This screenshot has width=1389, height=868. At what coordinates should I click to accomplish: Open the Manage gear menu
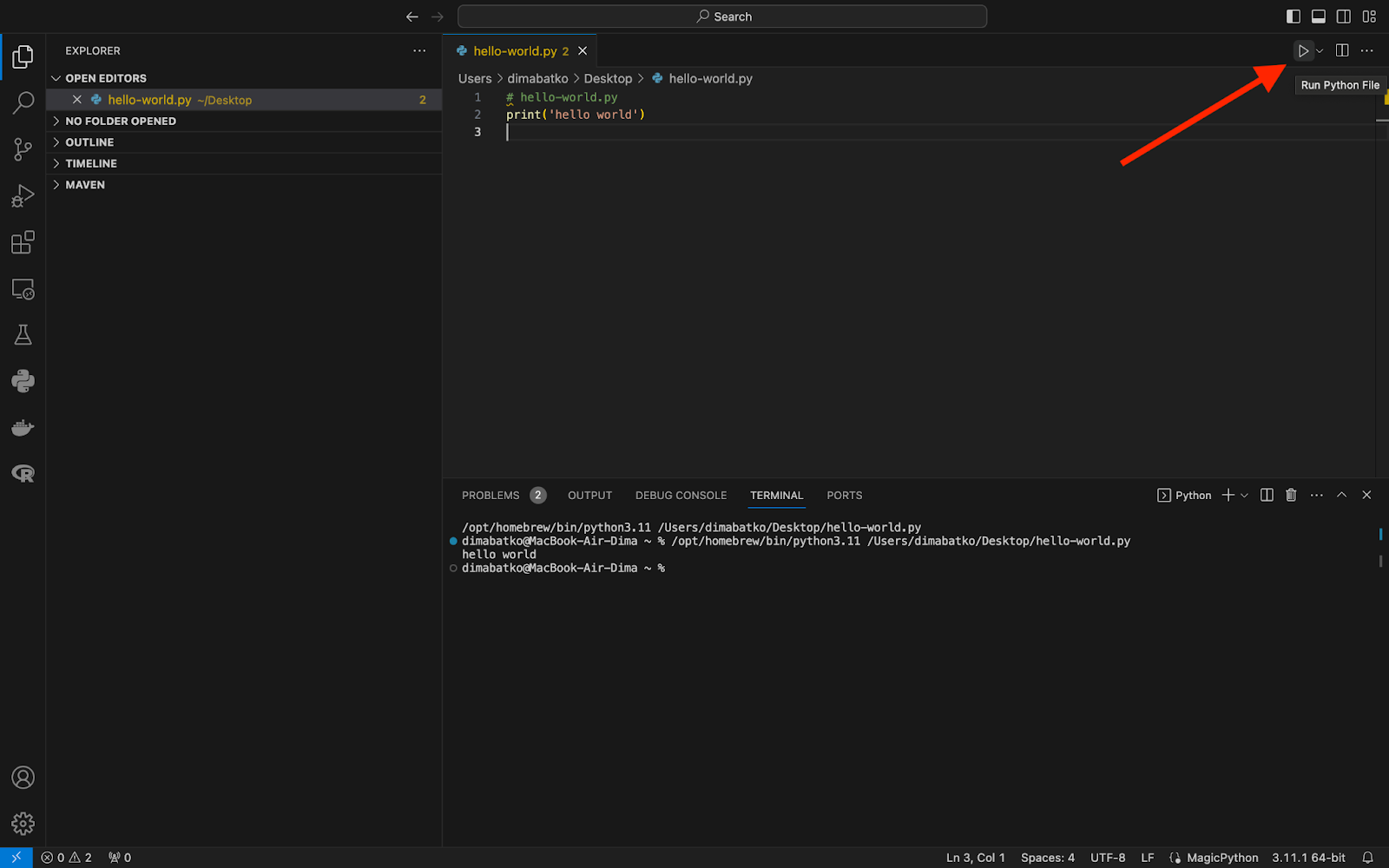[x=23, y=824]
